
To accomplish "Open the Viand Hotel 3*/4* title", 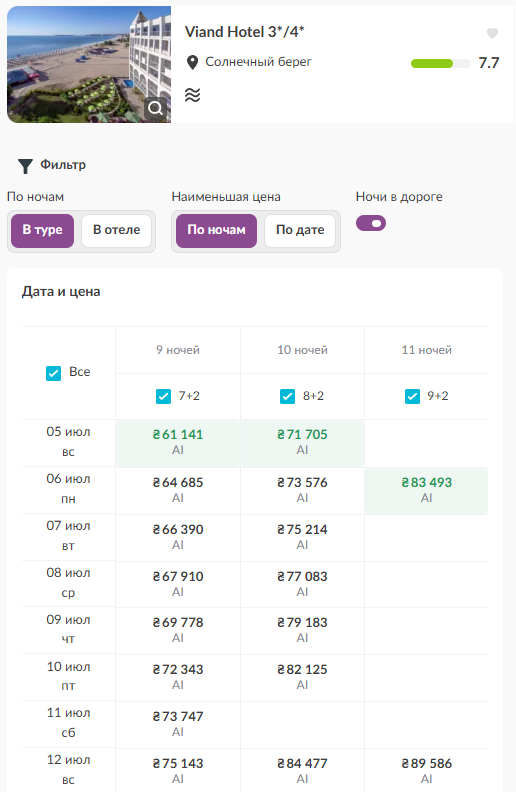I will click(x=245, y=32).
